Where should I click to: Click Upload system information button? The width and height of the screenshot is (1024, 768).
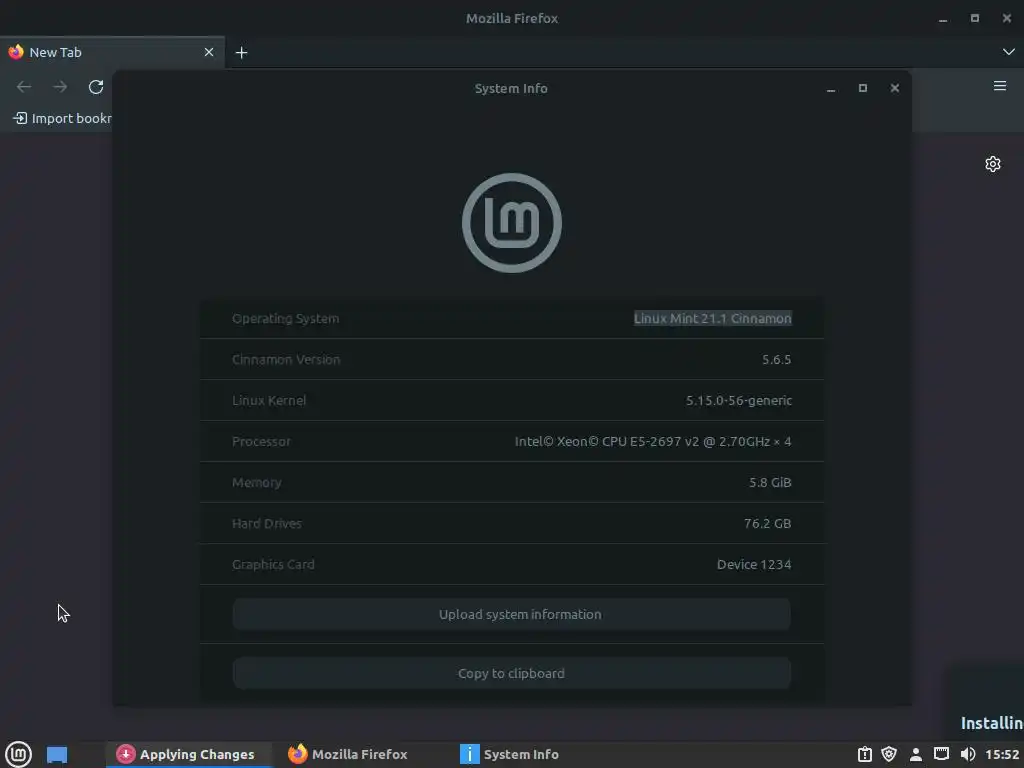tap(511, 615)
